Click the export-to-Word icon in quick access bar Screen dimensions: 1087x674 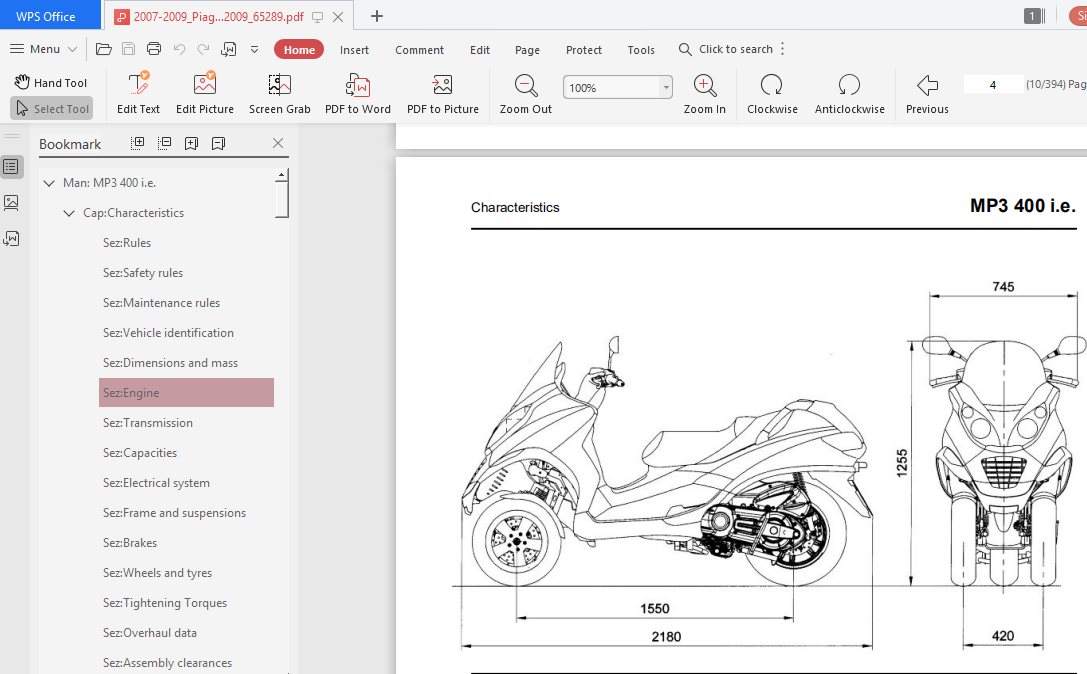point(229,49)
